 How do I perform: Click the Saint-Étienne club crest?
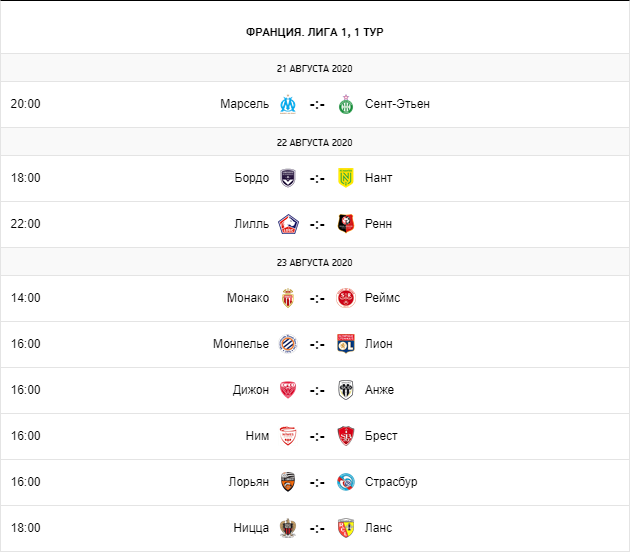[346, 104]
